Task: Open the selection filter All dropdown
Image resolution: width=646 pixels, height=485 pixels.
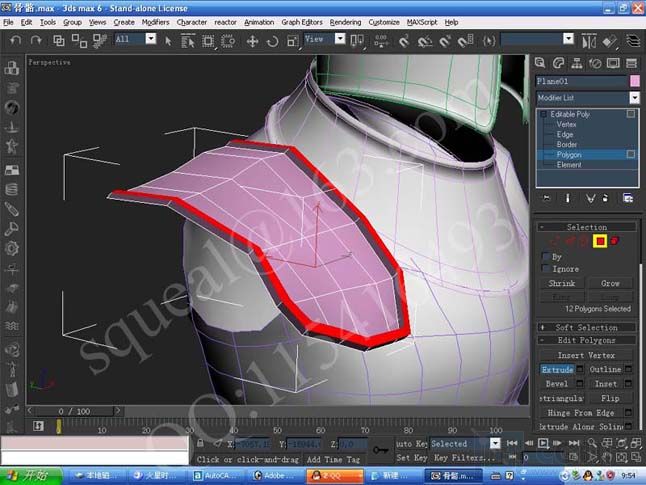Action: pos(151,39)
